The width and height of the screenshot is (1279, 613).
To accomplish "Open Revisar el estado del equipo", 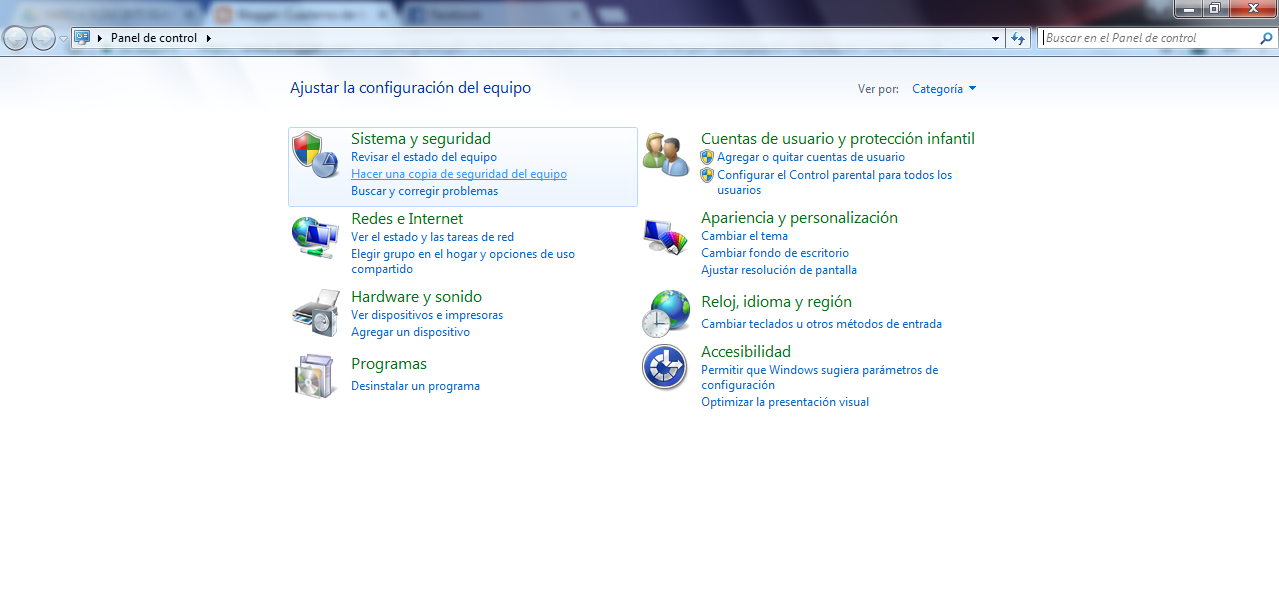I will [424, 157].
